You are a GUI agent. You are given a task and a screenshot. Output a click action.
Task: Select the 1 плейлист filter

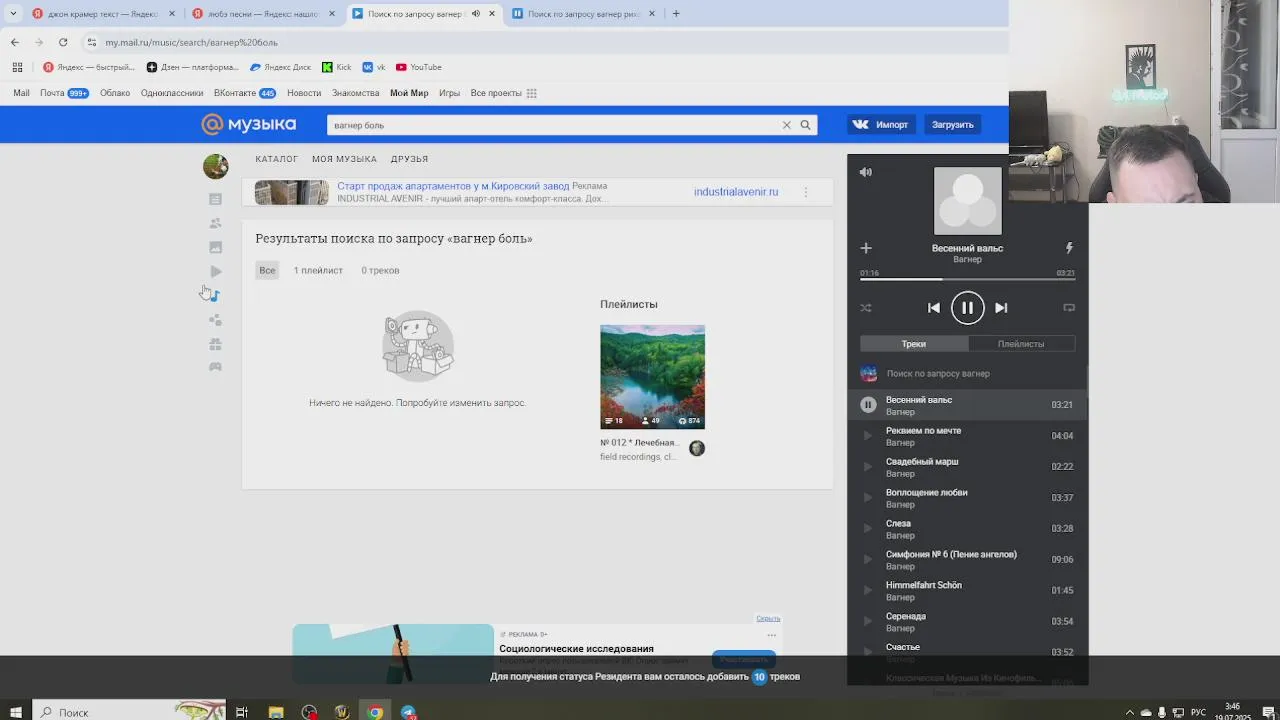pyautogui.click(x=318, y=270)
